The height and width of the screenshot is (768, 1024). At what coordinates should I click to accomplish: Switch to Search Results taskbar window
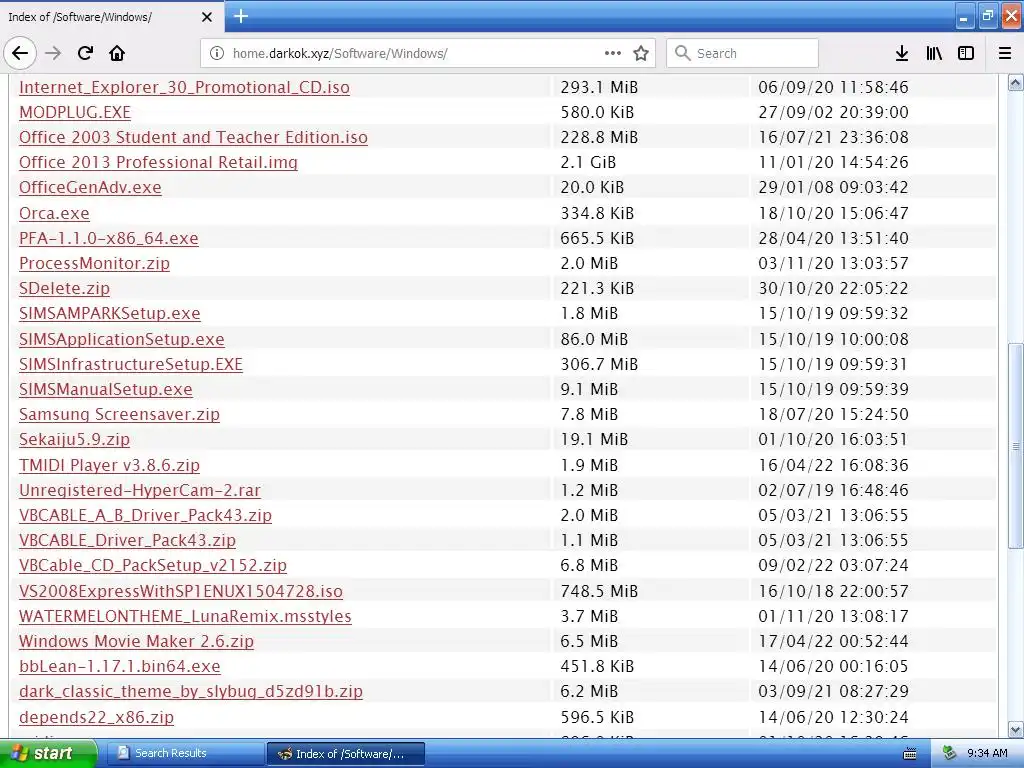coord(185,754)
